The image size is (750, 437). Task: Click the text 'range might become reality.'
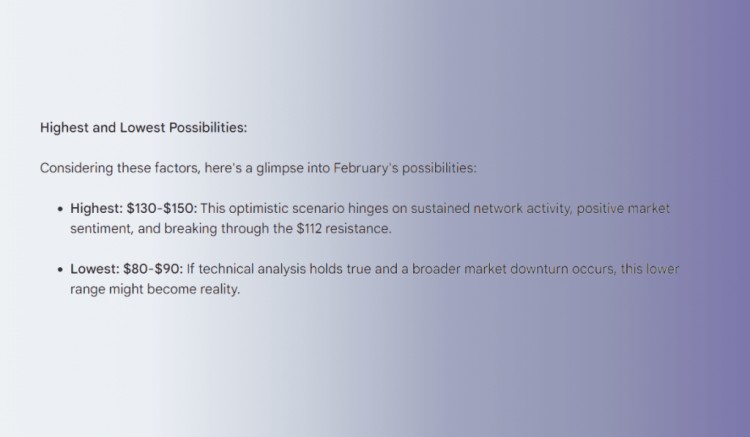(x=155, y=289)
